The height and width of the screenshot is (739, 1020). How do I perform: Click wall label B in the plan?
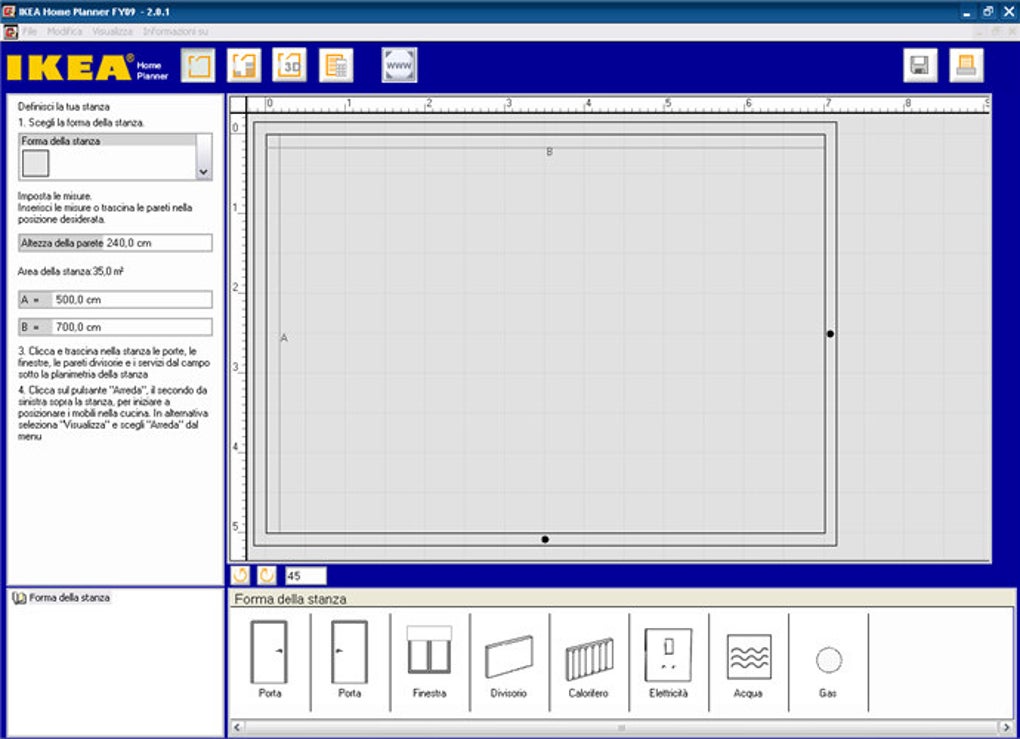550,152
